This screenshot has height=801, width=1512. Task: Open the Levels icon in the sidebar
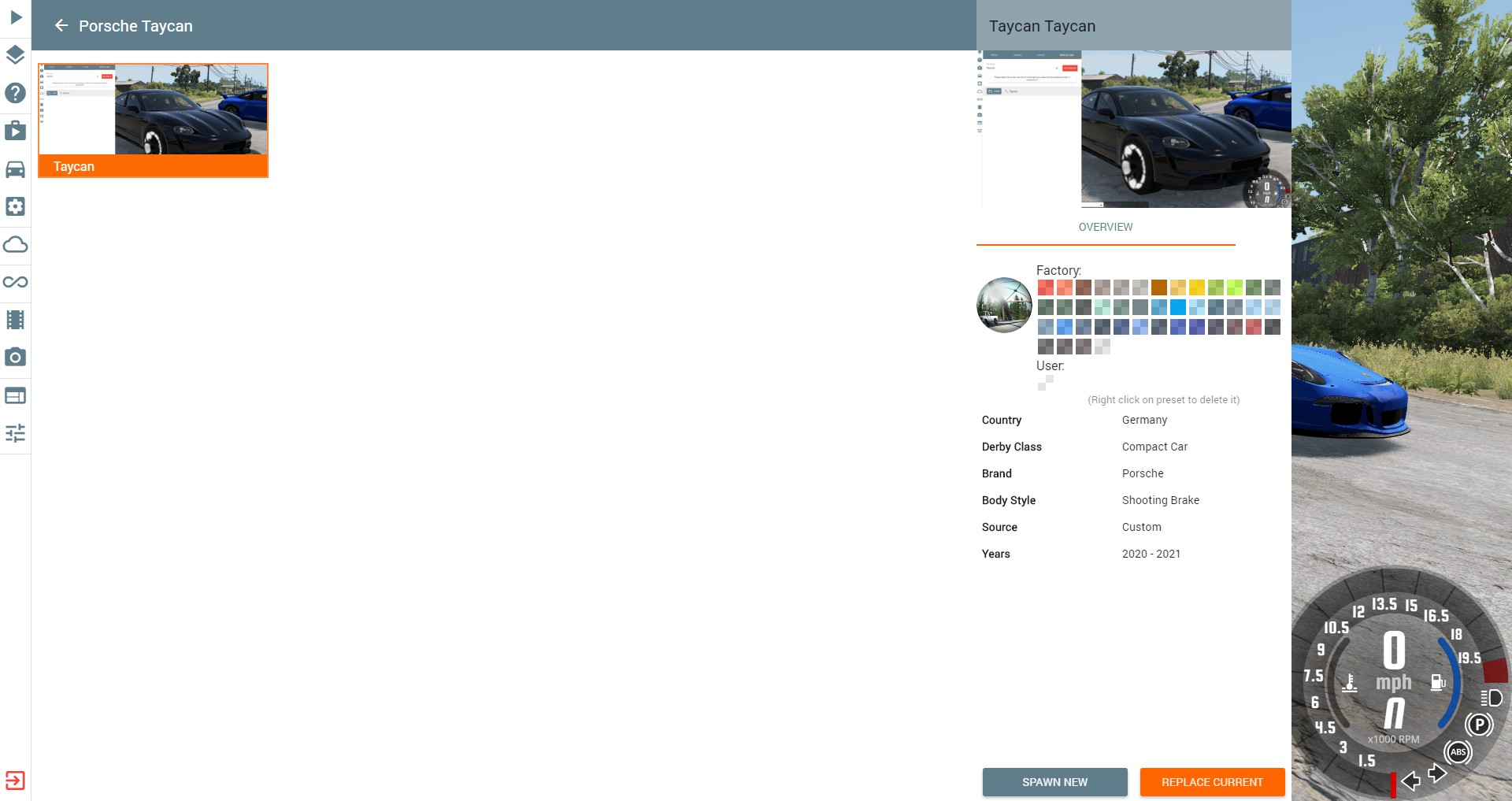point(15,55)
